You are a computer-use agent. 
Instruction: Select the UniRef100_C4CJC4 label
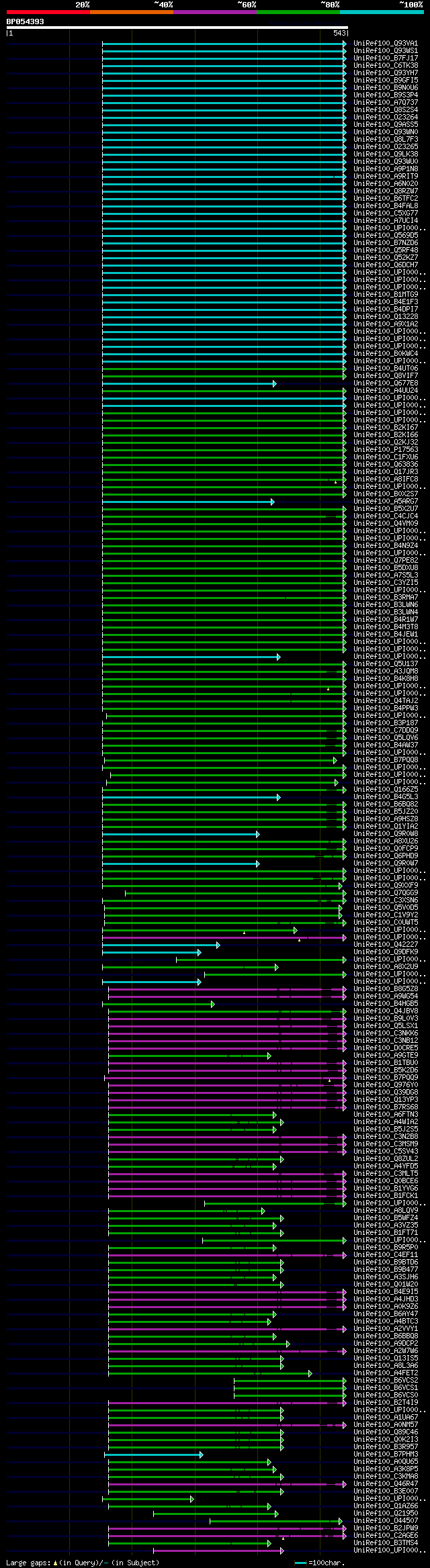pos(386,516)
